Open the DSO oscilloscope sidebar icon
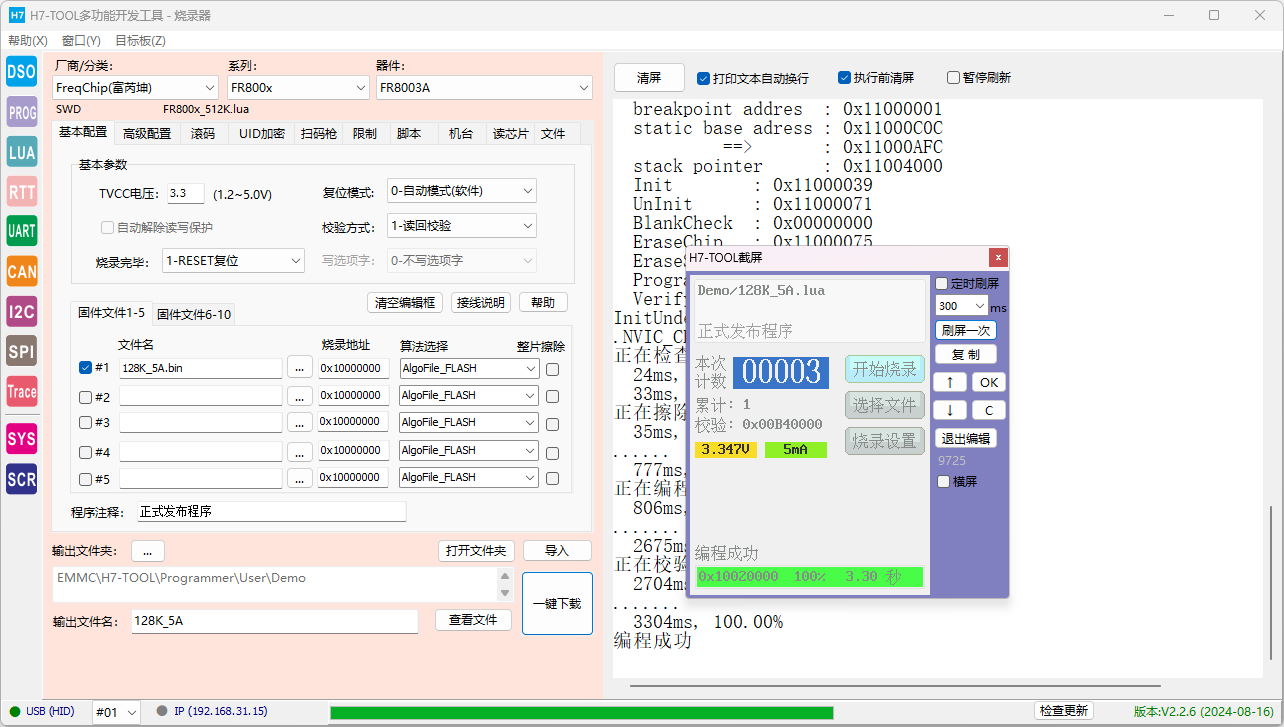The image size is (1284, 727). pyautogui.click(x=22, y=71)
